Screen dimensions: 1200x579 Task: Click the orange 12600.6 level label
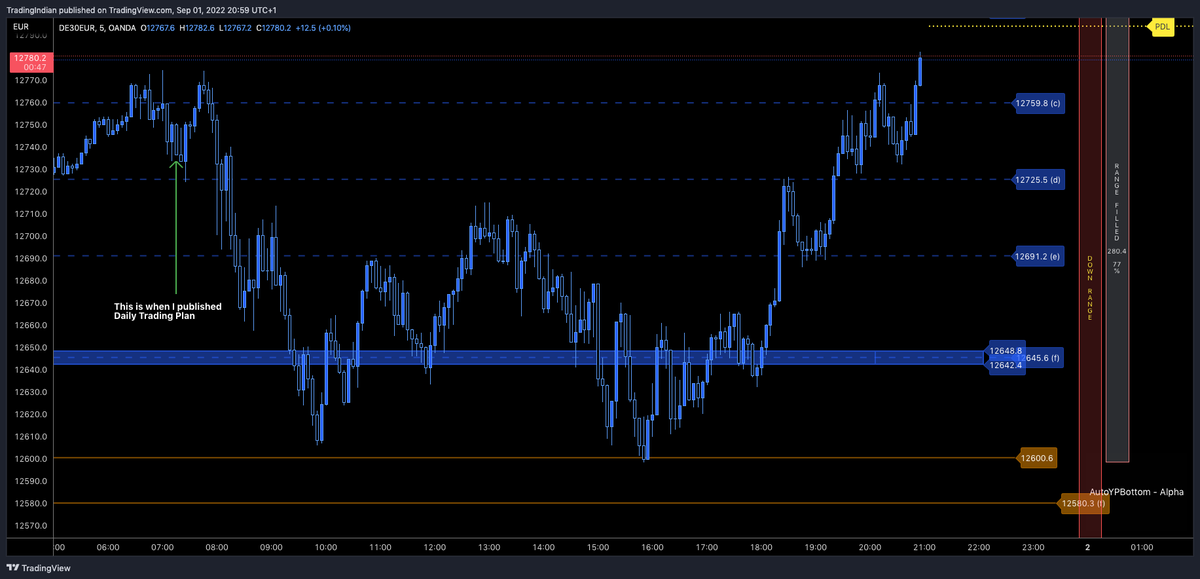pos(1037,458)
